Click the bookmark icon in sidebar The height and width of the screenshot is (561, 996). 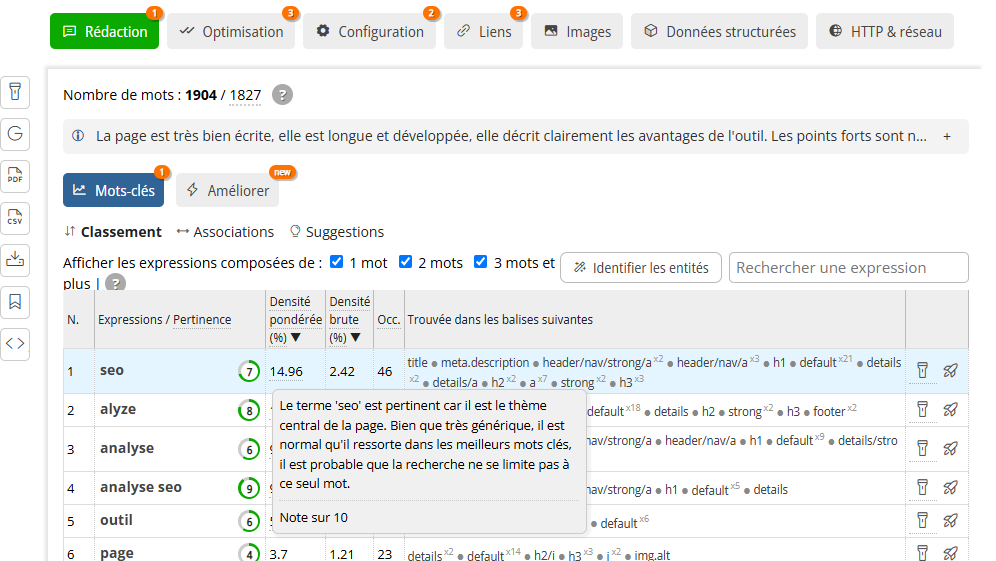tap(15, 302)
